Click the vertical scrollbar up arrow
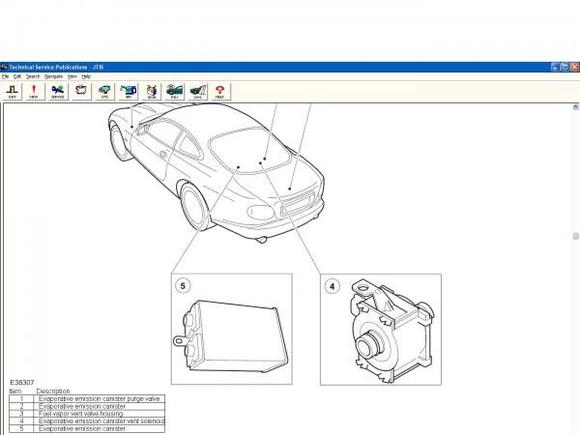The width and height of the screenshot is (580, 435). [x=576, y=107]
